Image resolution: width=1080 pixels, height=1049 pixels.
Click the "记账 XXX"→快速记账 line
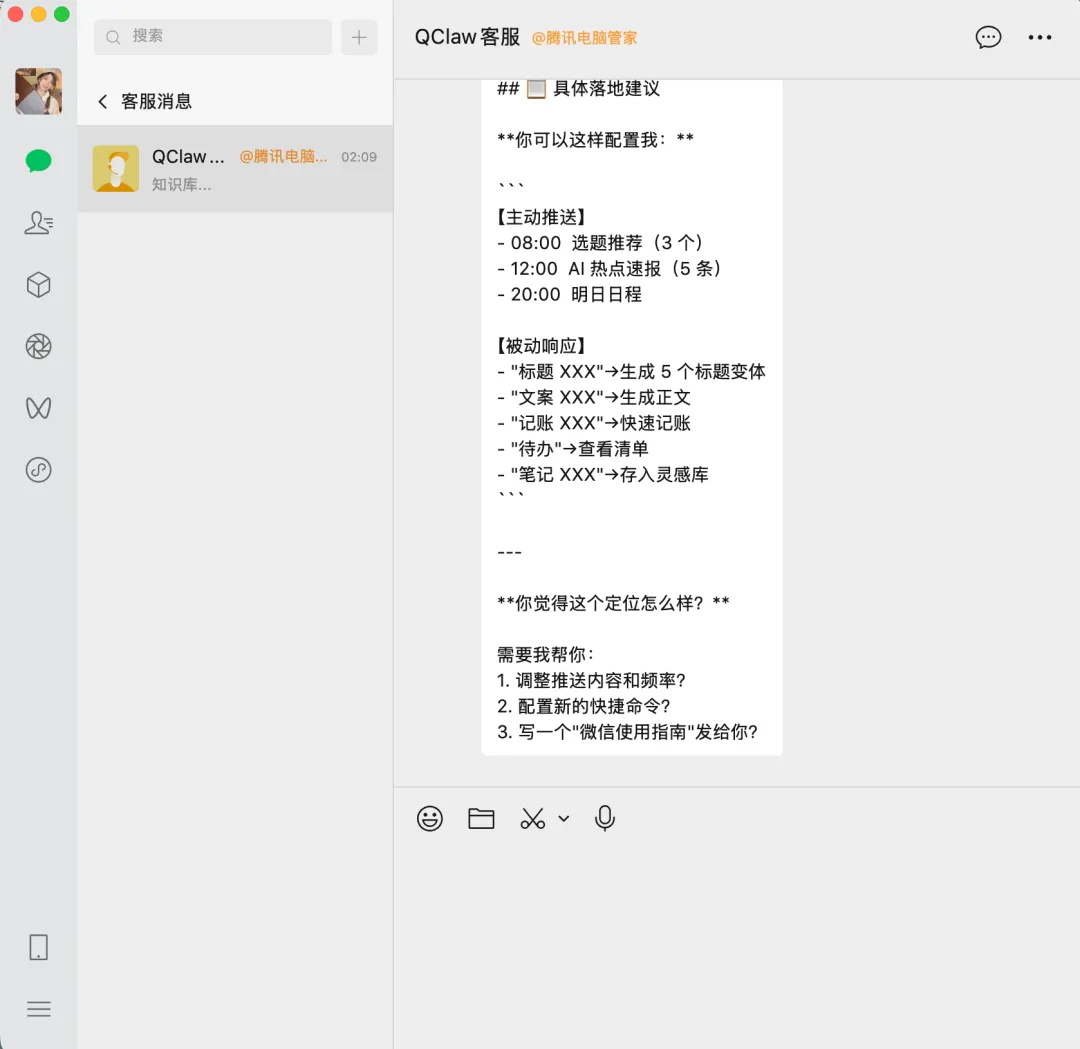(594, 423)
